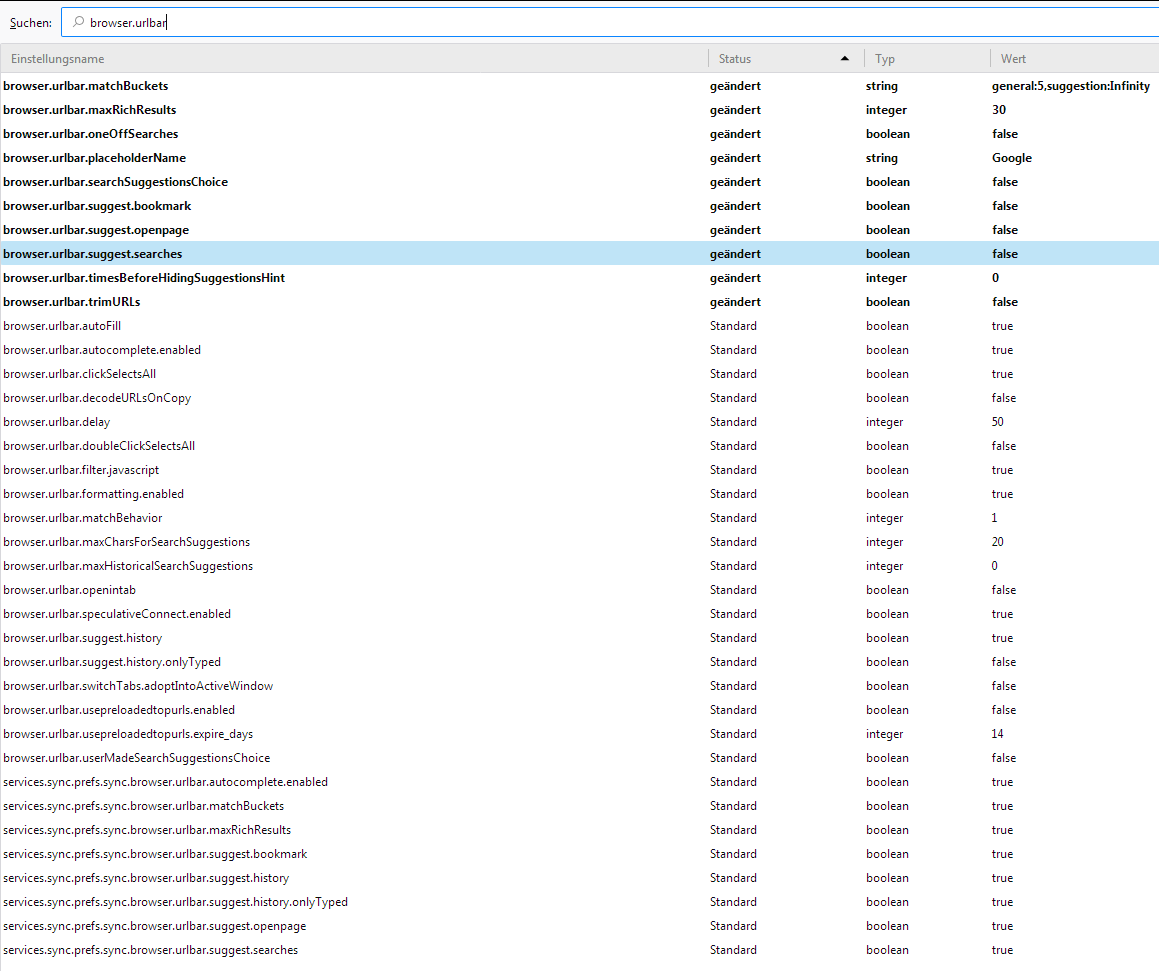Select browser.urlbar.maxHistoricalSearchSuggestions preference
This screenshot has width=1159, height=971.
(580, 566)
